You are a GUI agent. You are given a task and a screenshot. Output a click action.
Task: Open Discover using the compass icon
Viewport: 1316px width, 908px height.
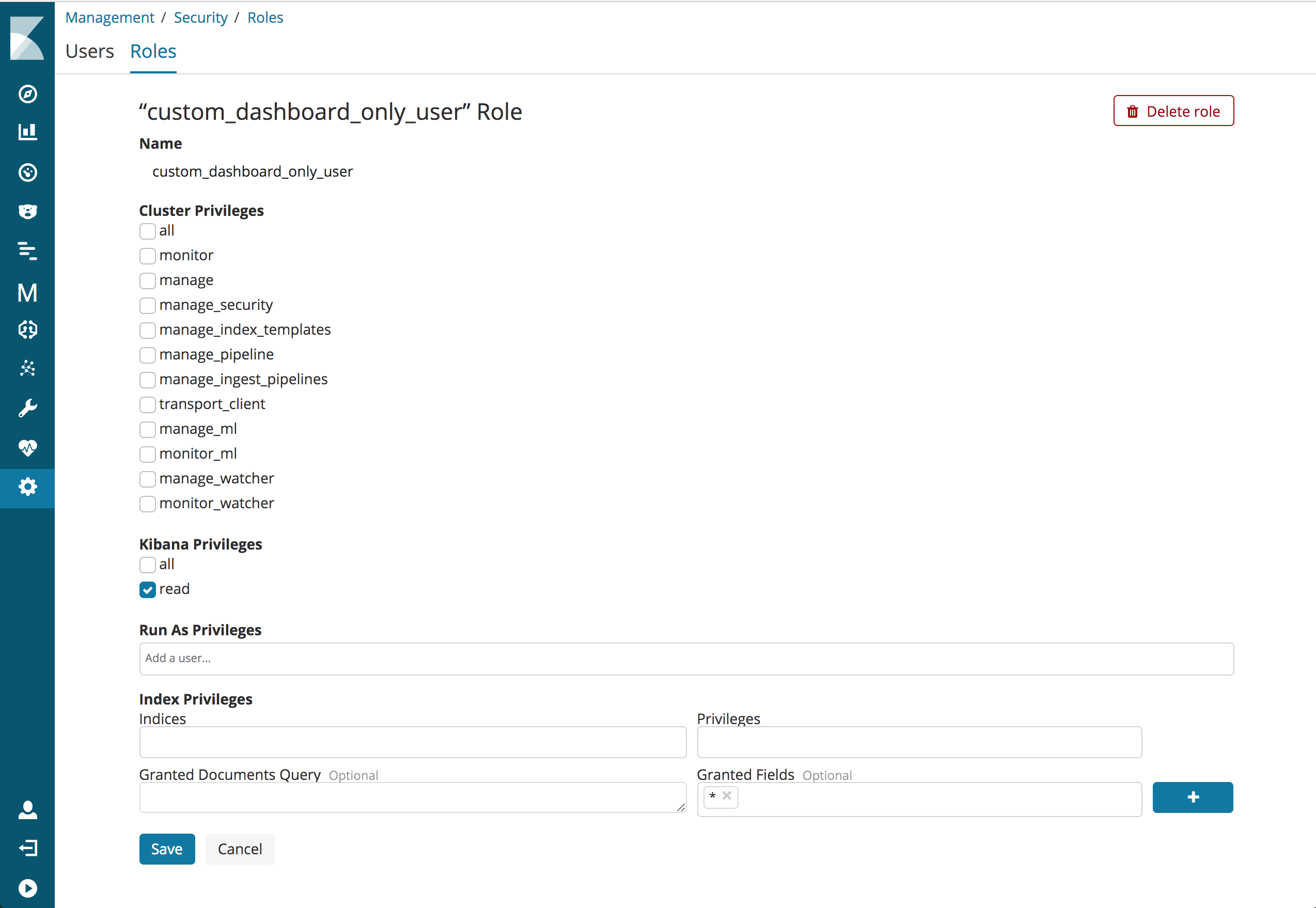tap(27, 95)
